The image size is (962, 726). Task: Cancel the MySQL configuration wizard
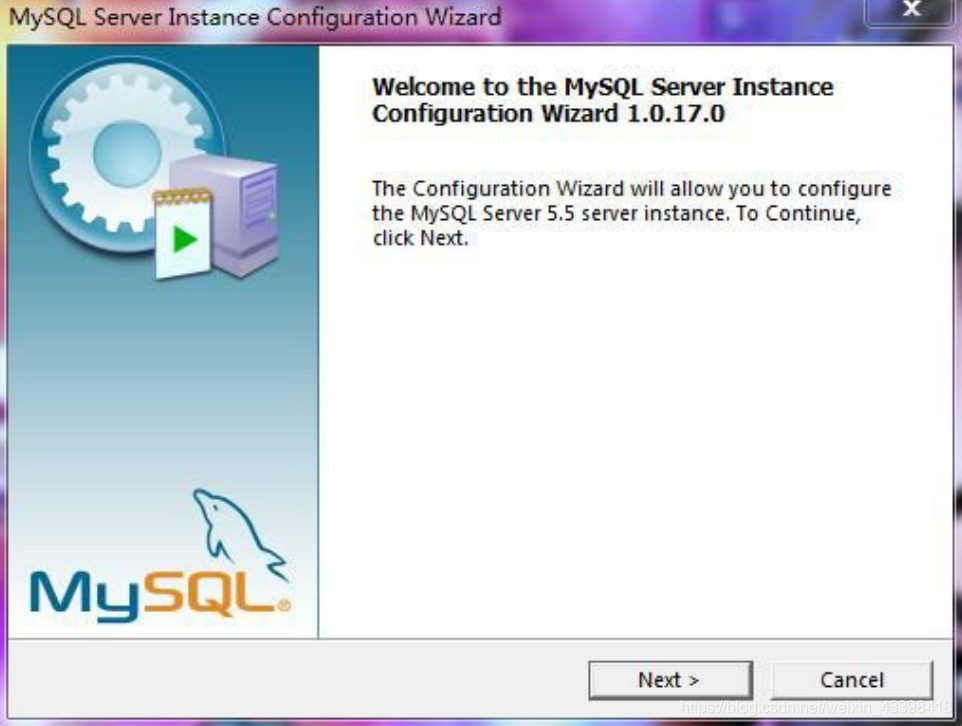pyautogui.click(x=852, y=680)
